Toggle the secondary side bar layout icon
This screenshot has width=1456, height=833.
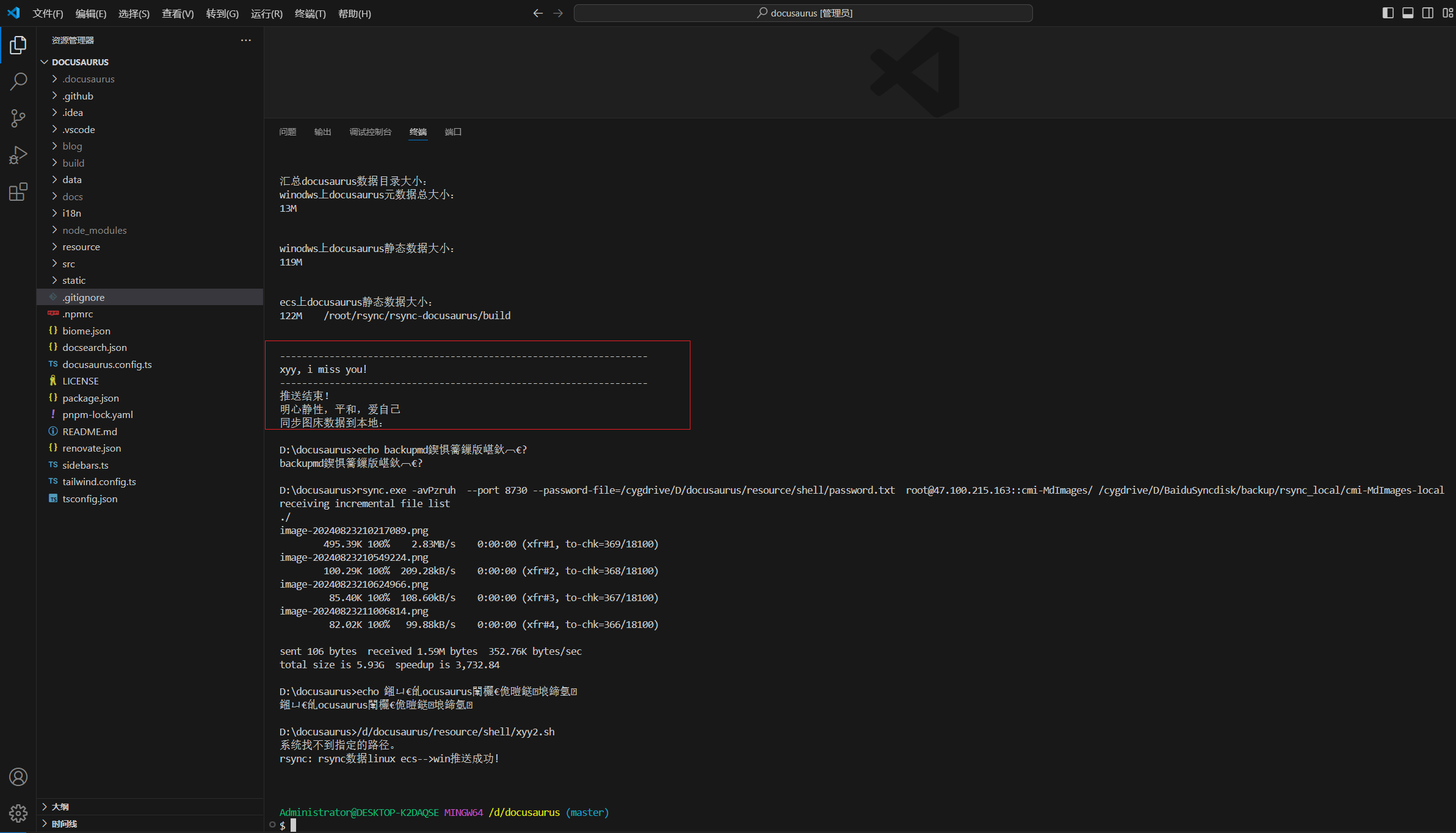[1428, 13]
